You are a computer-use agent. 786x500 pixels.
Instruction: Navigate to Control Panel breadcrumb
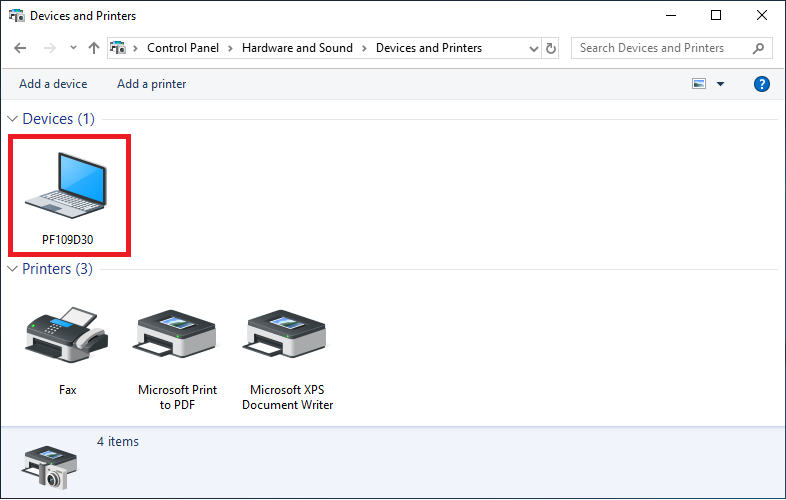click(x=183, y=48)
